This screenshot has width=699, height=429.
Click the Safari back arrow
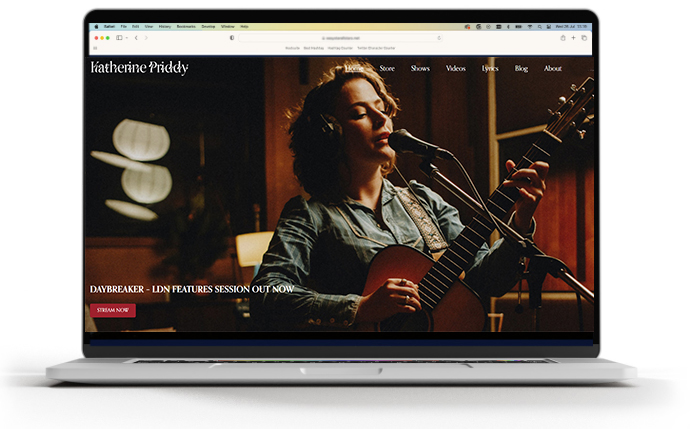coord(134,38)
